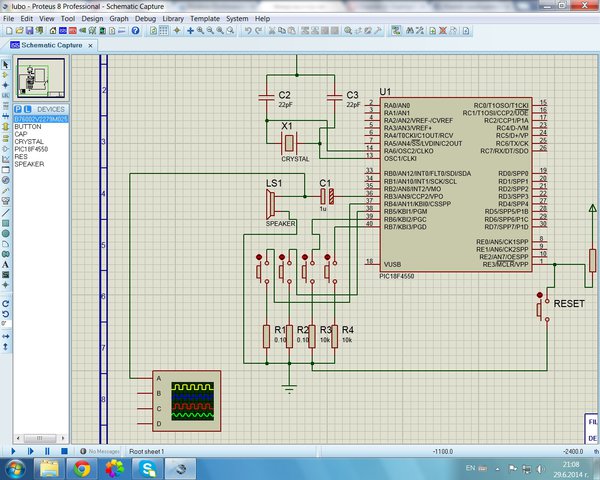
Task: Save the design with the floppy icon
Action: click(29, 31)
